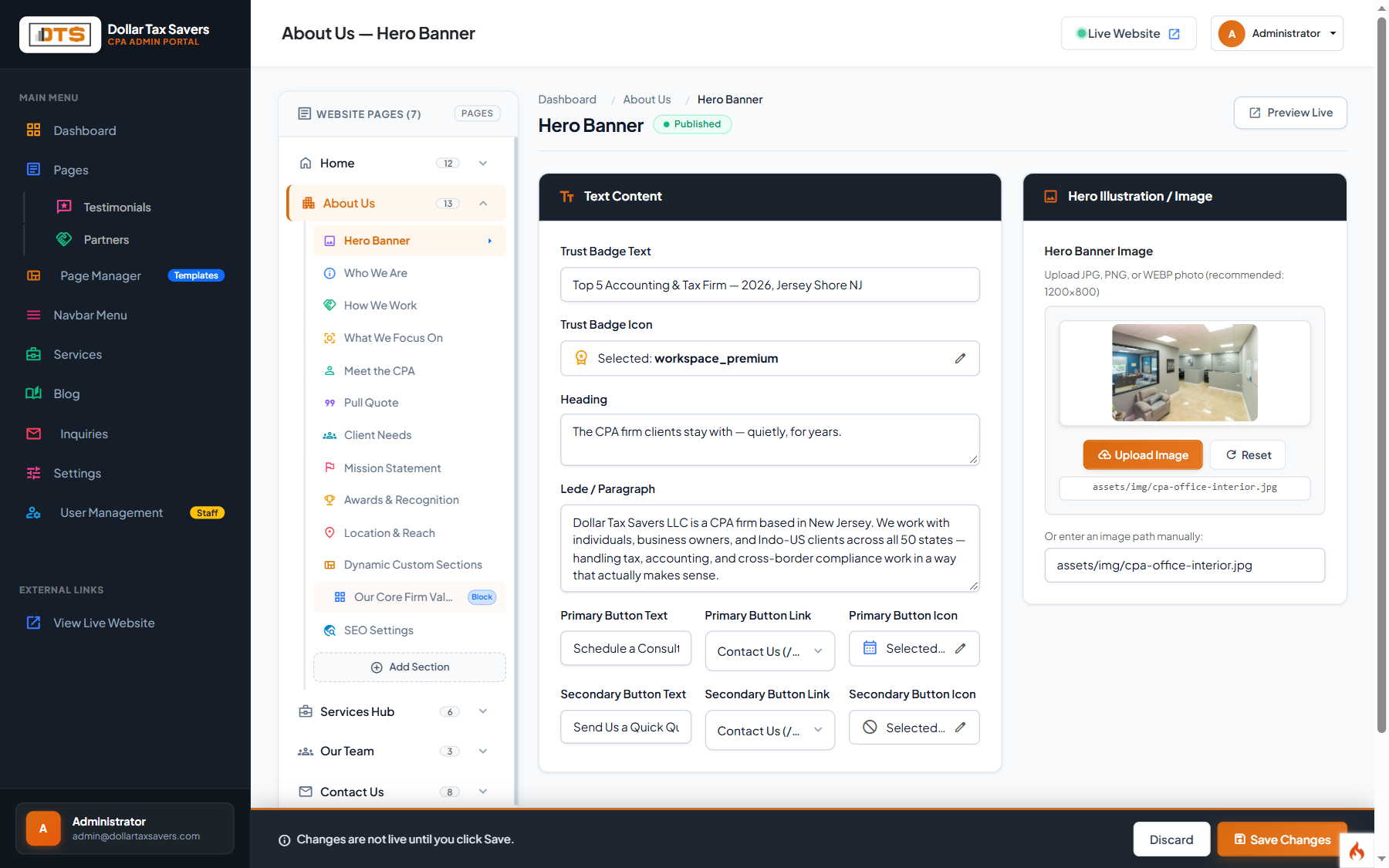Open the Dashboard grid icon in main menu
The height and width of the screenshot is (868, 1389).
click(x=33, y=130)
